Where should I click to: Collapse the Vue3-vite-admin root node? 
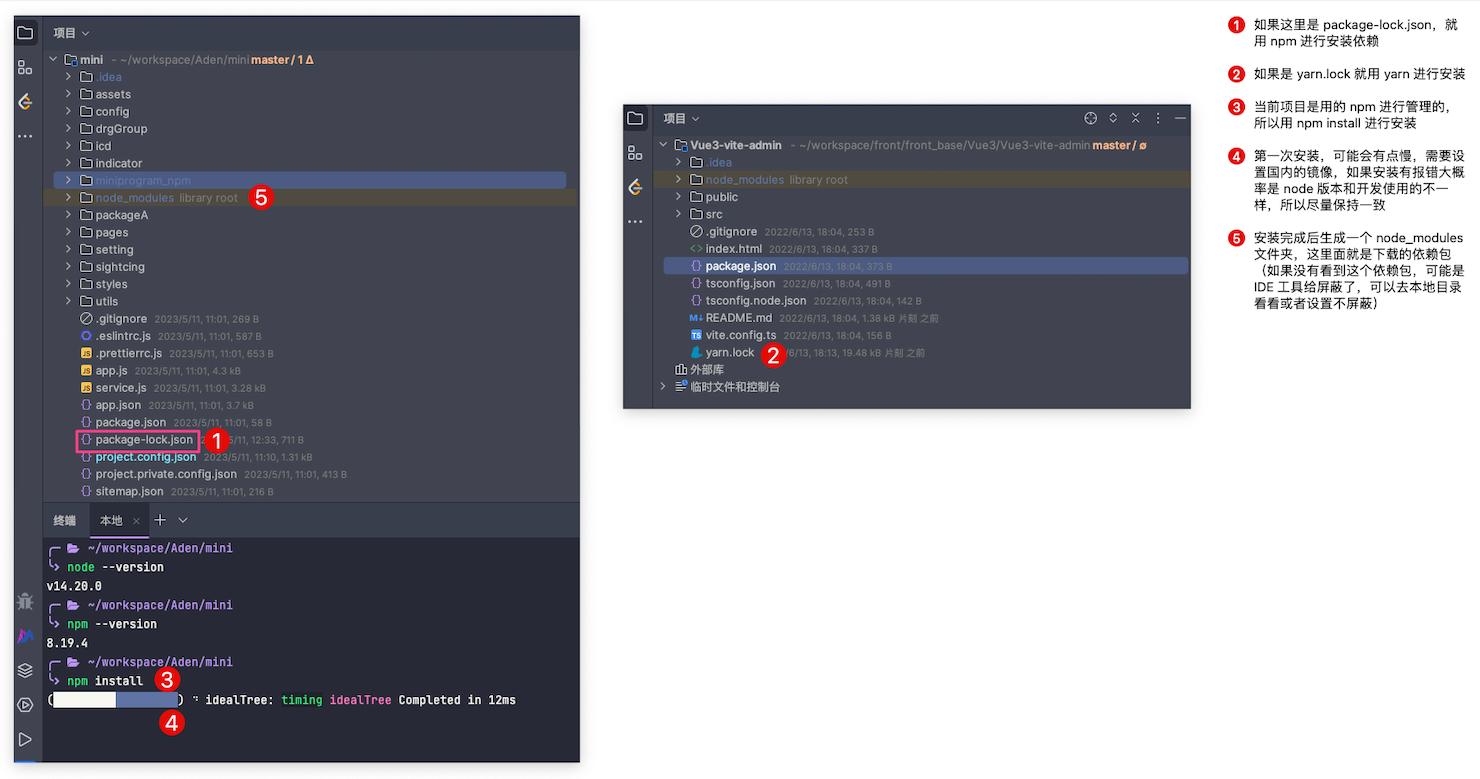click(662, 145)
